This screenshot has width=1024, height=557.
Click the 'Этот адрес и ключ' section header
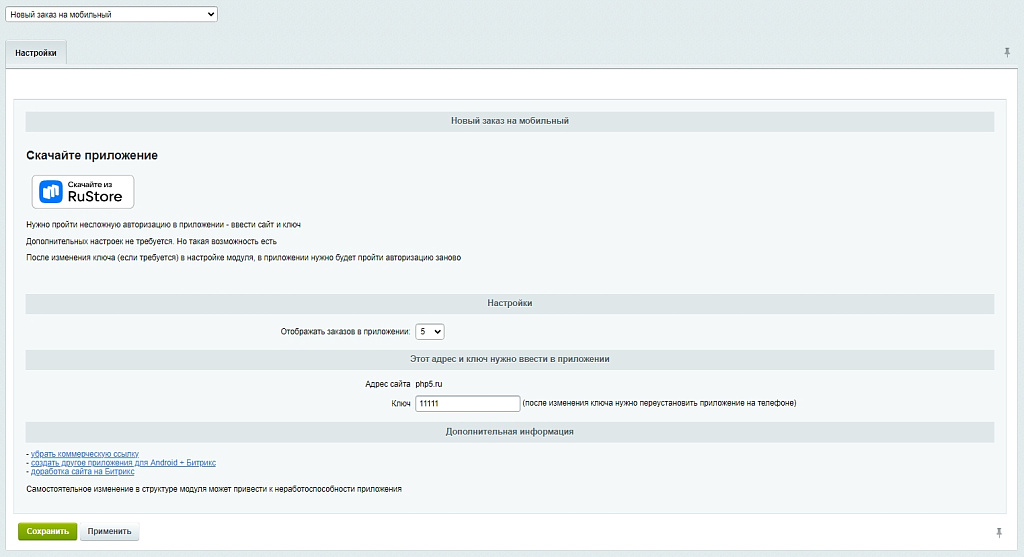click(x=510, y=359)
